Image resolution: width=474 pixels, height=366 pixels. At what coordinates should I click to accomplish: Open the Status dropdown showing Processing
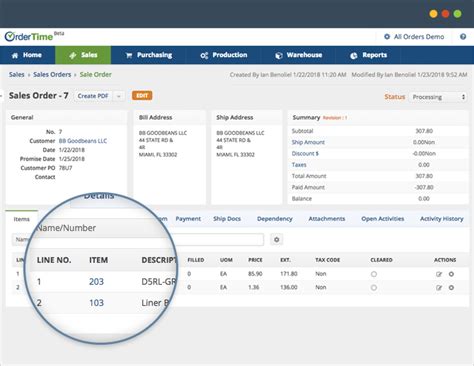point(438,97)
